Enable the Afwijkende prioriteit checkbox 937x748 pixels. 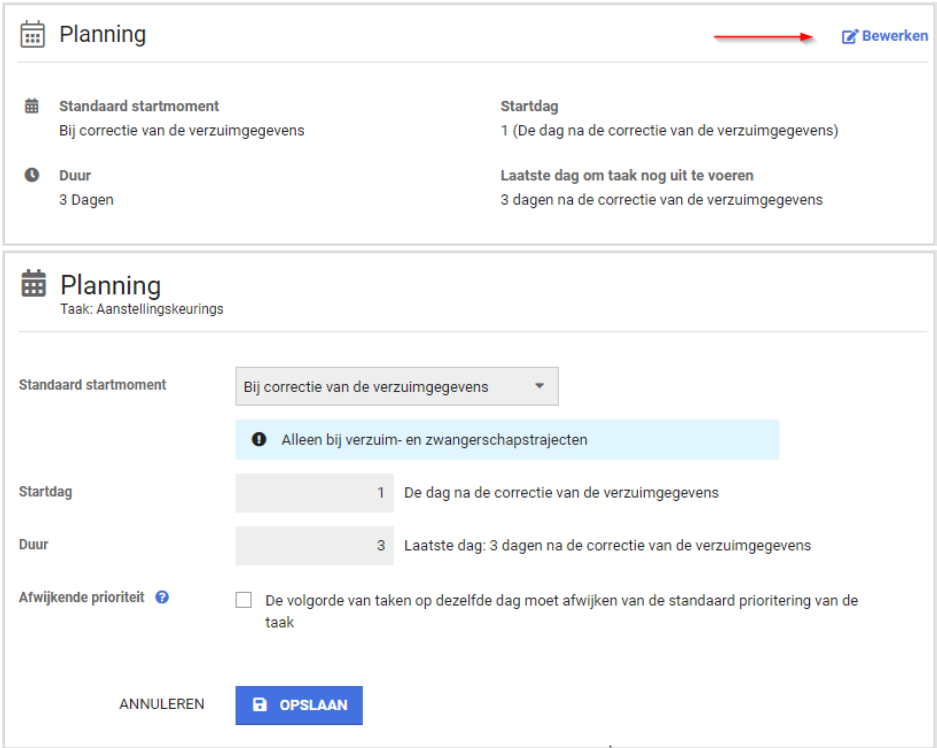click(244, 601)
